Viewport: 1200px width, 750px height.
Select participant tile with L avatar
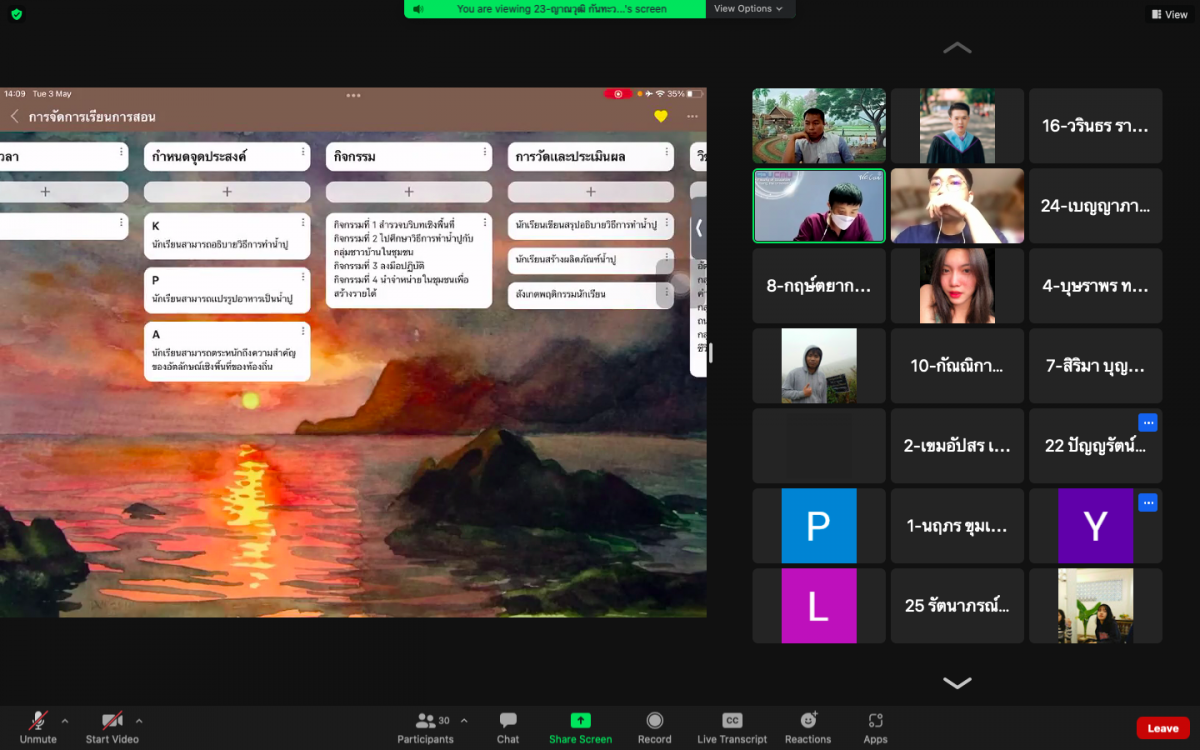[819, 606]
